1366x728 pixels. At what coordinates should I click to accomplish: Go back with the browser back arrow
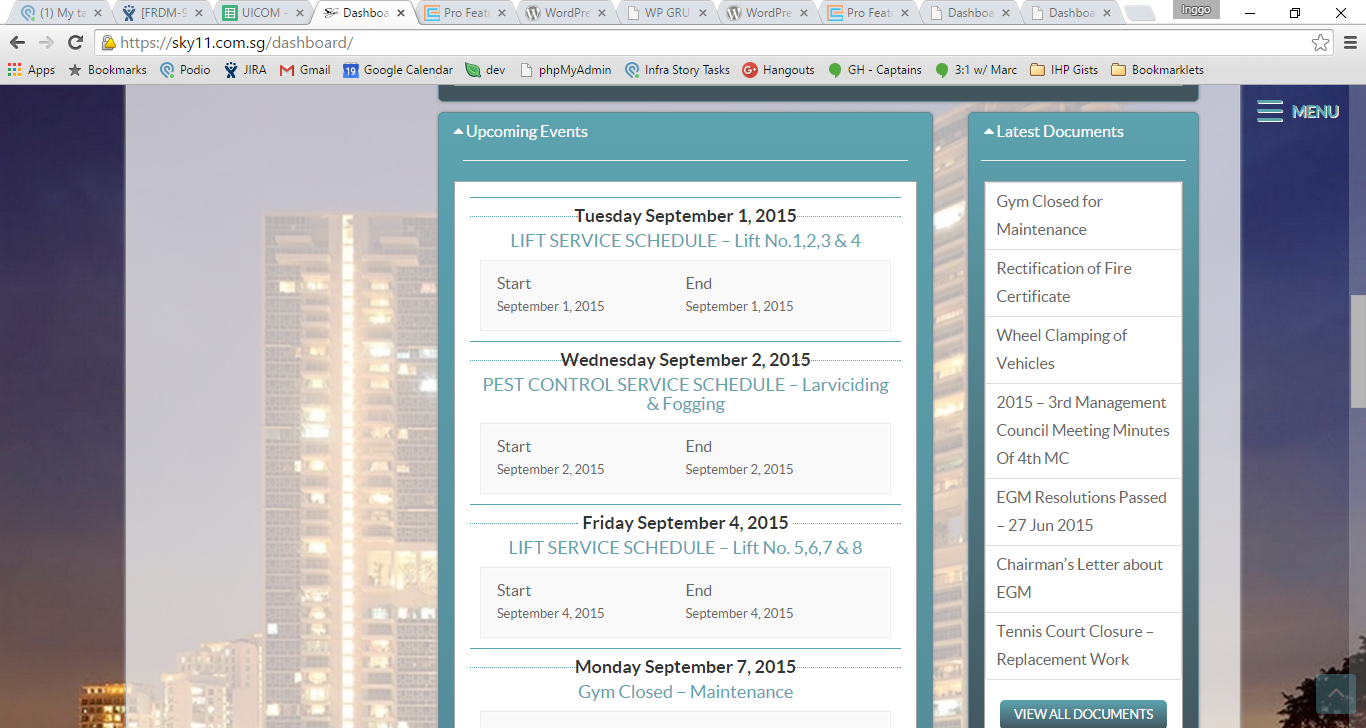(x=17, y=43)
